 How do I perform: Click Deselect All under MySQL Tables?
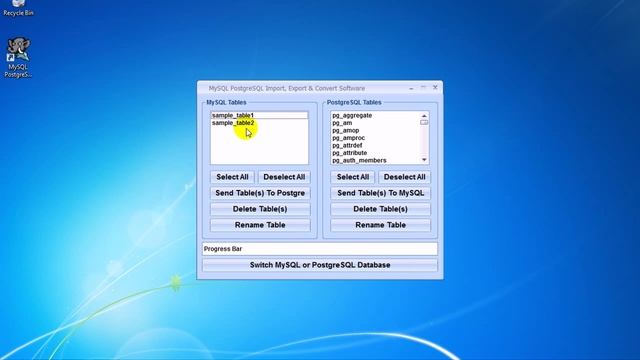(x=284, y=177)
